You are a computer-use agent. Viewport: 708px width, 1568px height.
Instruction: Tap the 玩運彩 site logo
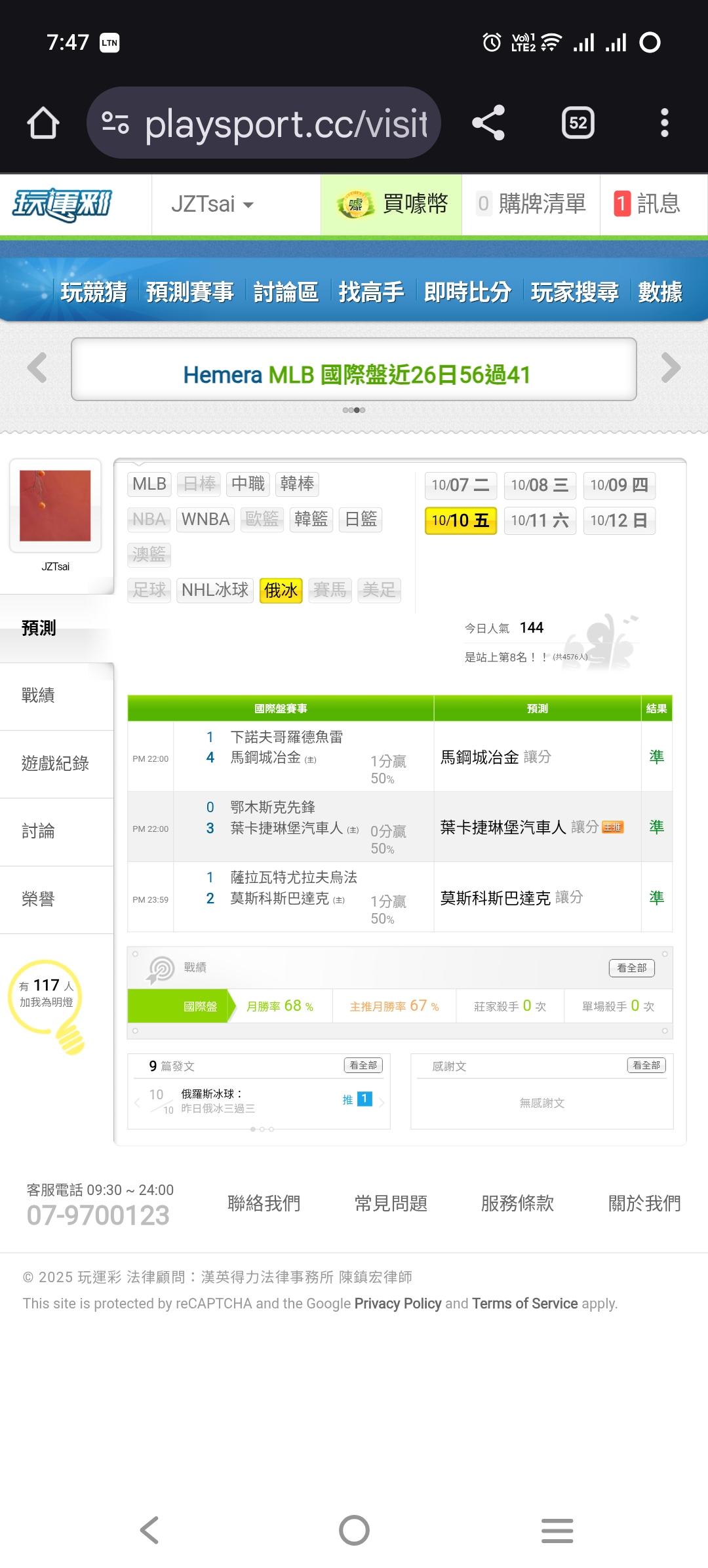[x=62, y=205]
